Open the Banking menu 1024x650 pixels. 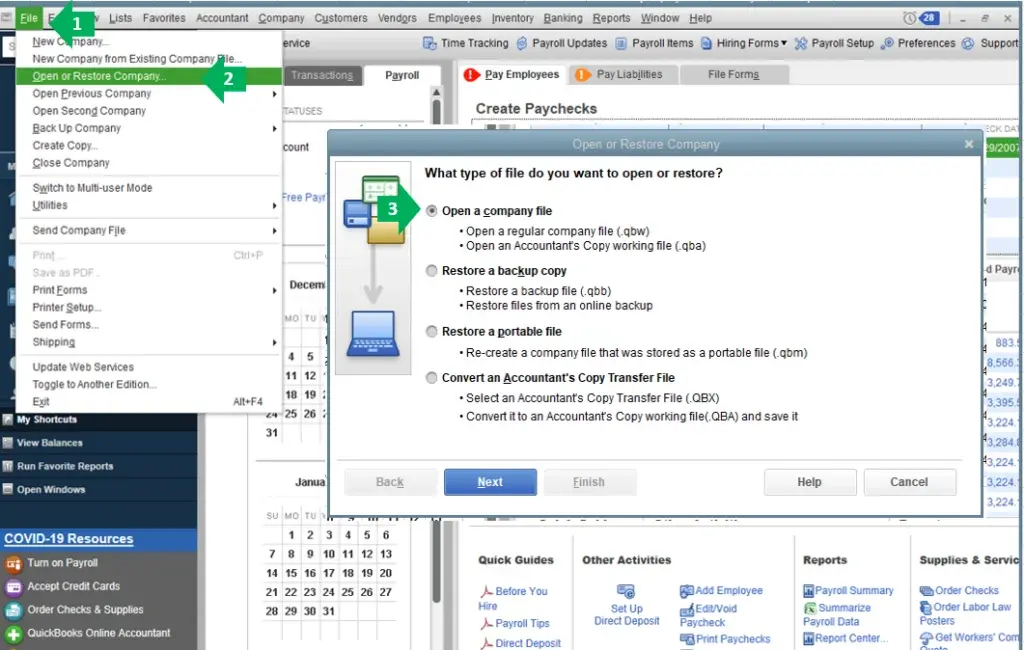tap(562, 18)
